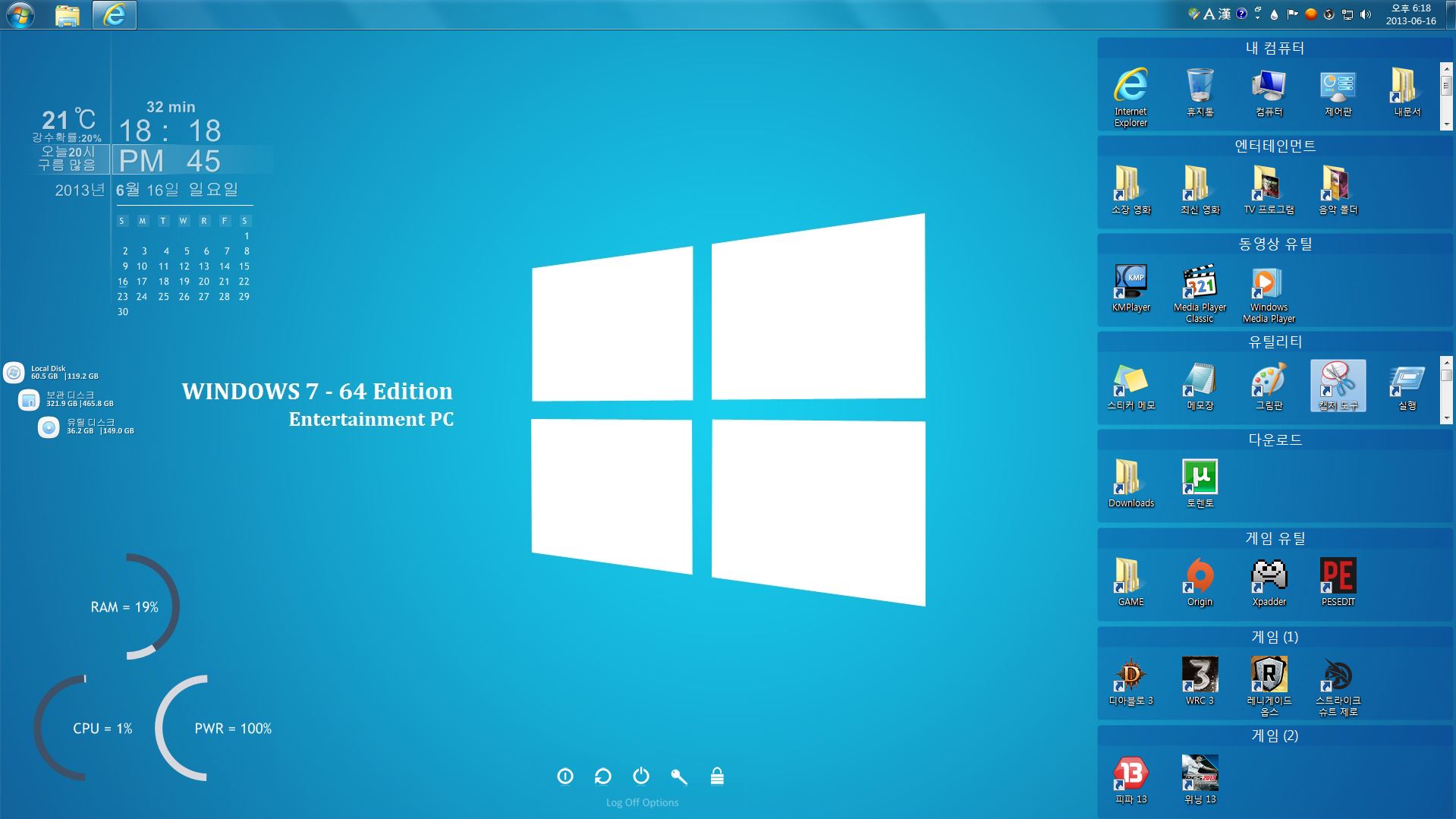Click the 게임 (1) panel title
This screenshot has height=819, width=1456.
pyautogui.click(x=1275, y=637)
